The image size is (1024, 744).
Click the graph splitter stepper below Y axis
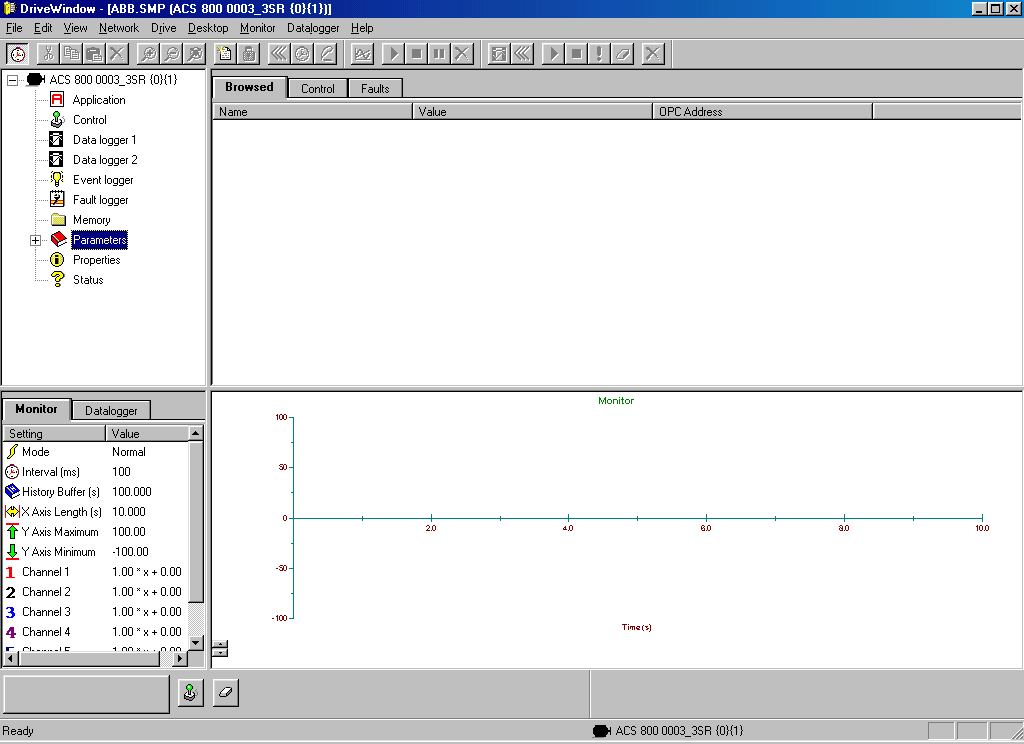(221, 649)
